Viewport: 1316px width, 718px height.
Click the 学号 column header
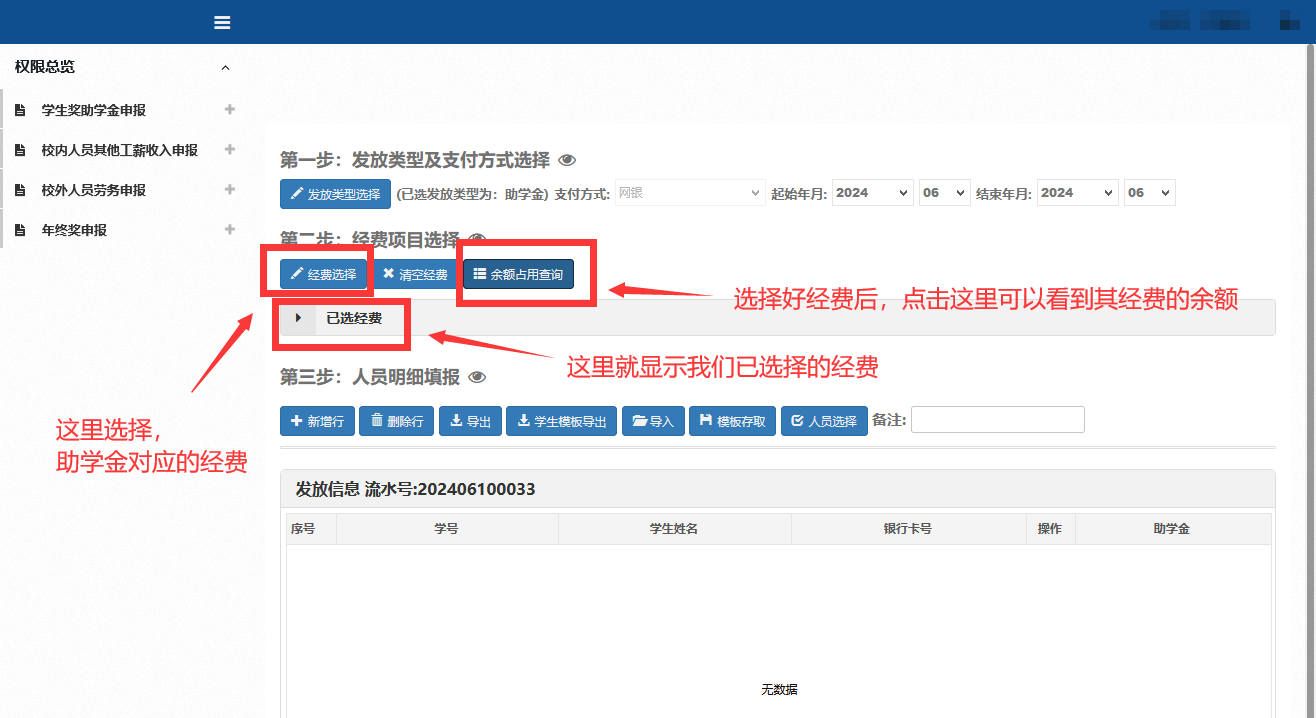click(447, 529)
